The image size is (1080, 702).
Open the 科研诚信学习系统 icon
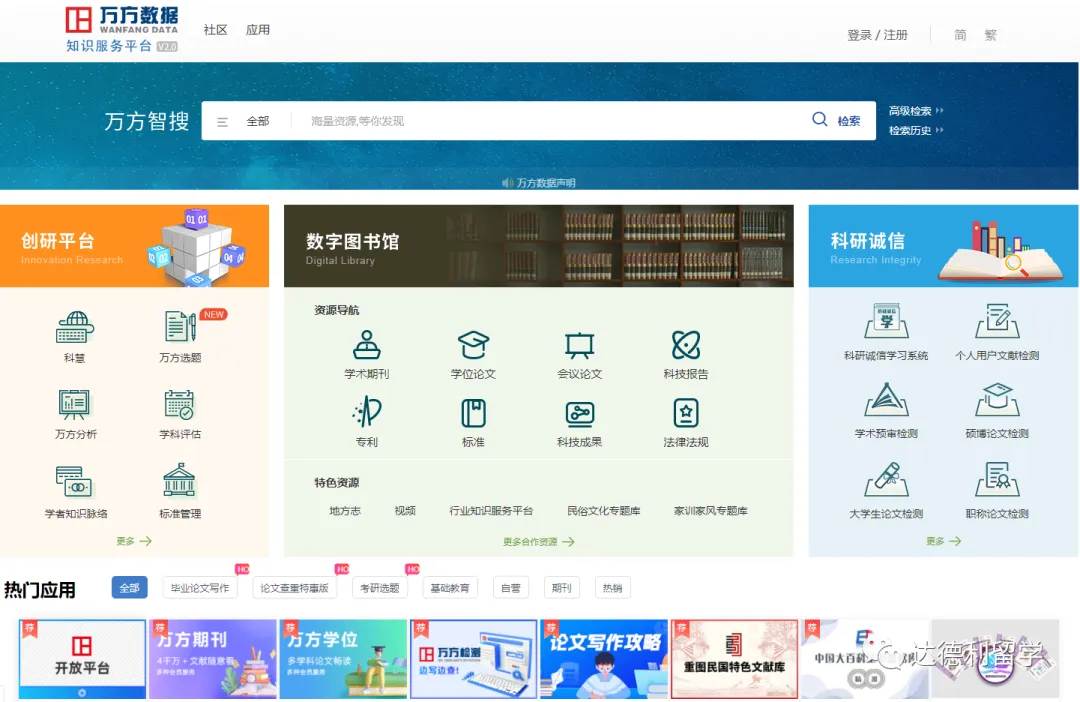[x=886, y=321]
